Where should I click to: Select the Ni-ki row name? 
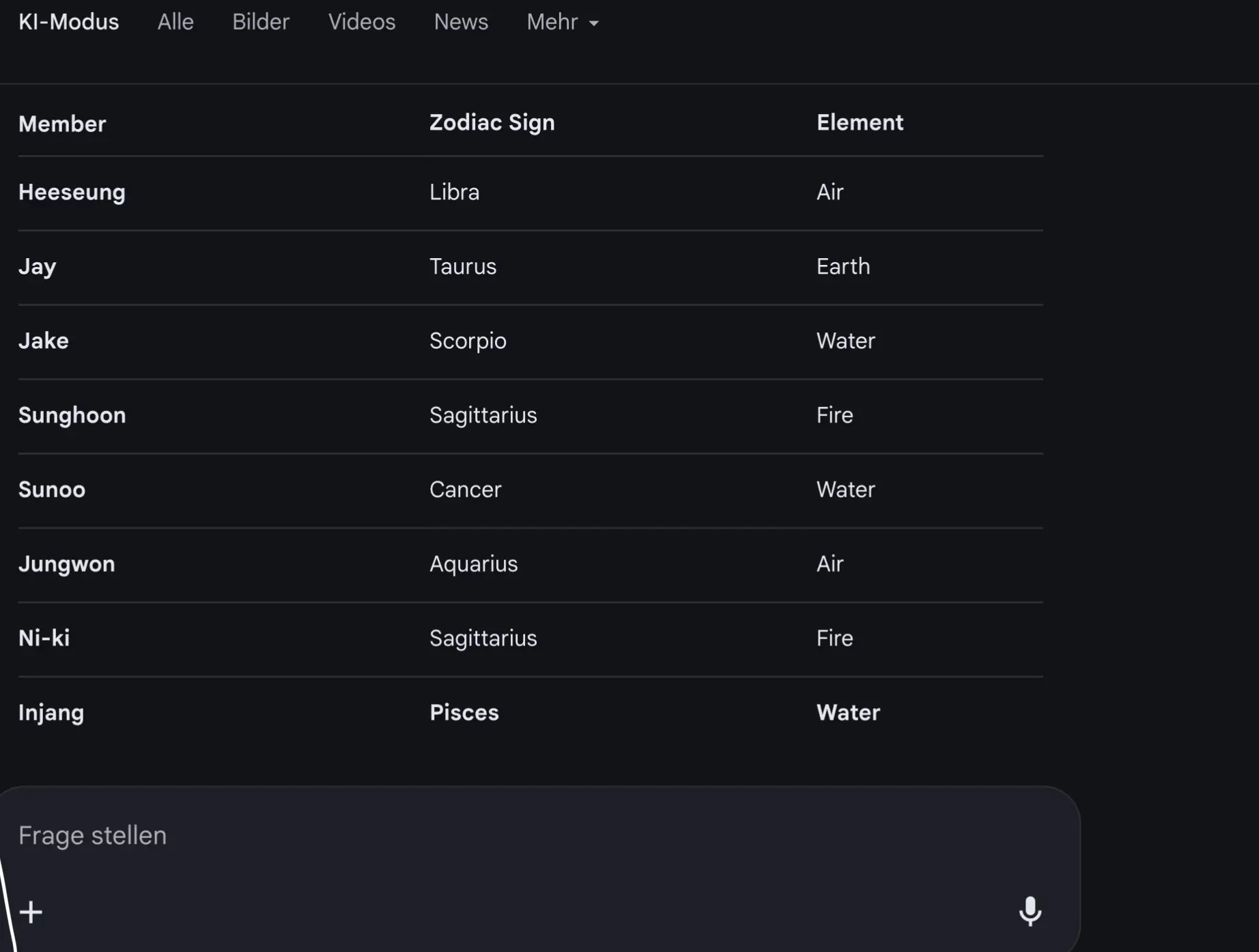(44, 639)
